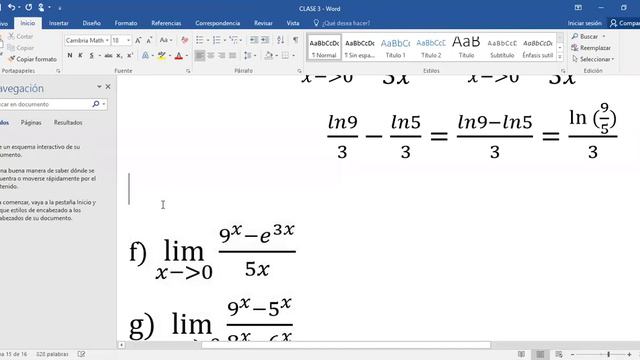
Task: Click Copiar formato painter
Action: click(33, 59)
